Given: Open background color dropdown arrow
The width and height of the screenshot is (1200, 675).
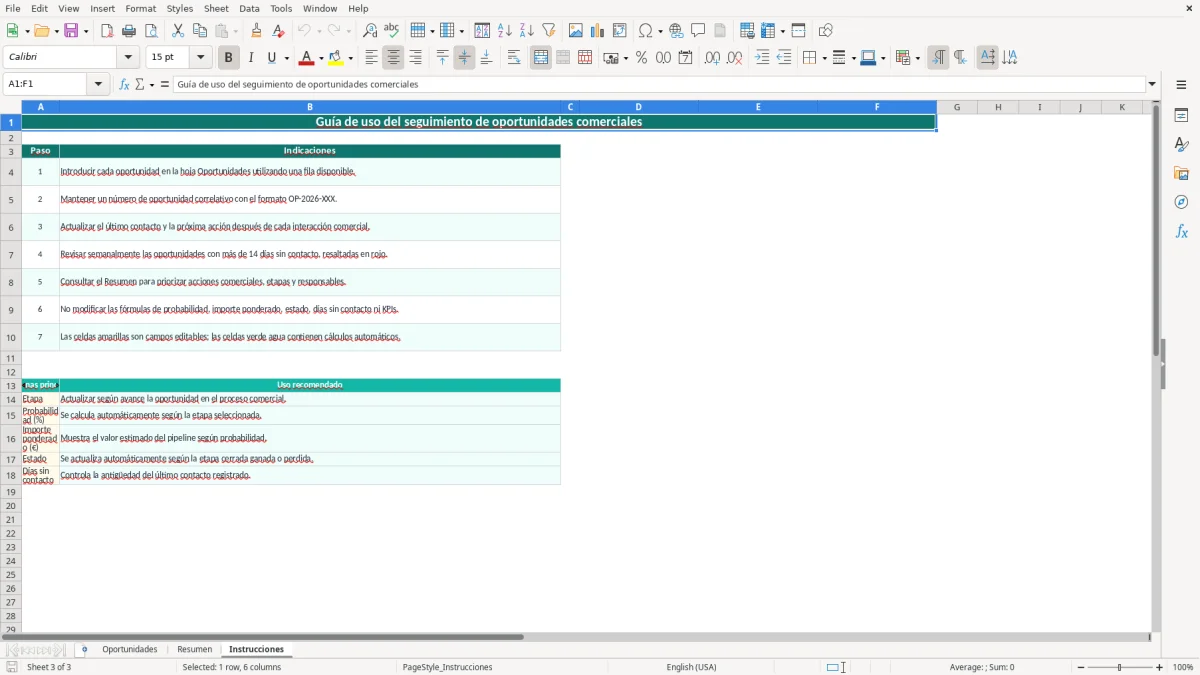Looking at the screenshot, I should 351,58.
